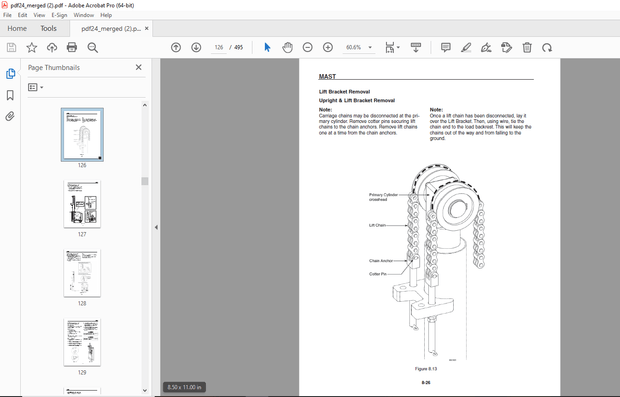
Task: Click the 8-26 page number footer
Action: [426, 382]
